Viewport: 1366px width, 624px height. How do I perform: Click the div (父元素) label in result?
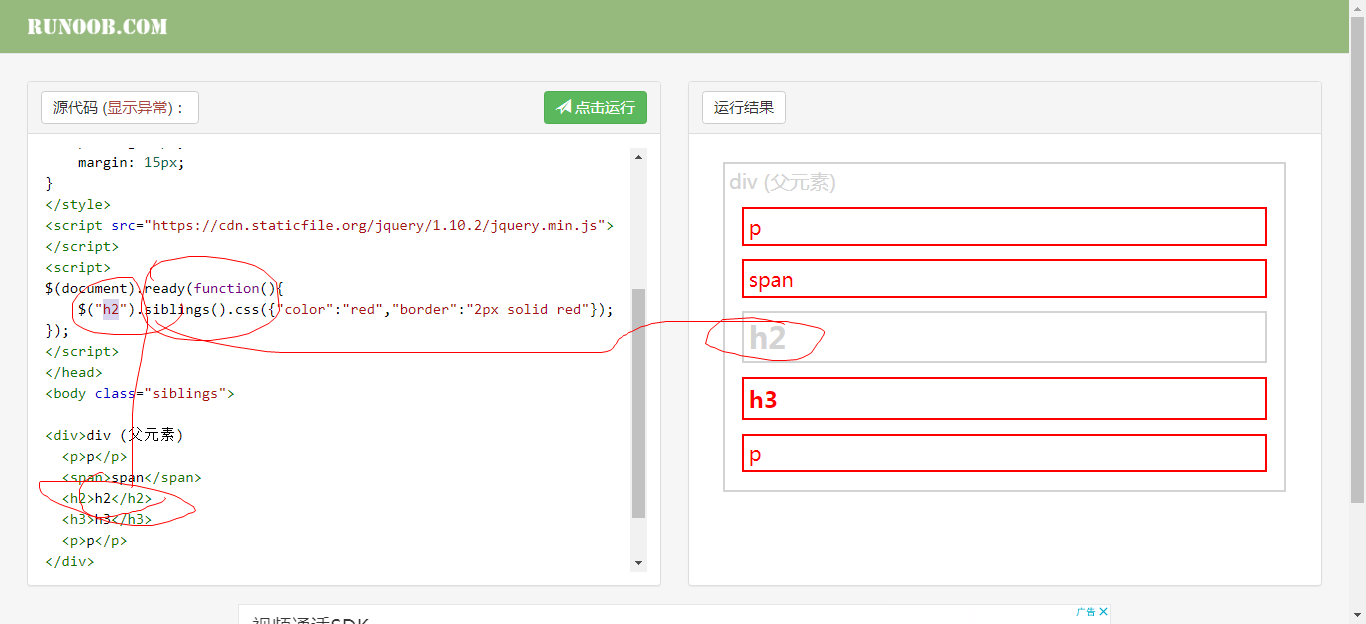click(x=782, y=182)
